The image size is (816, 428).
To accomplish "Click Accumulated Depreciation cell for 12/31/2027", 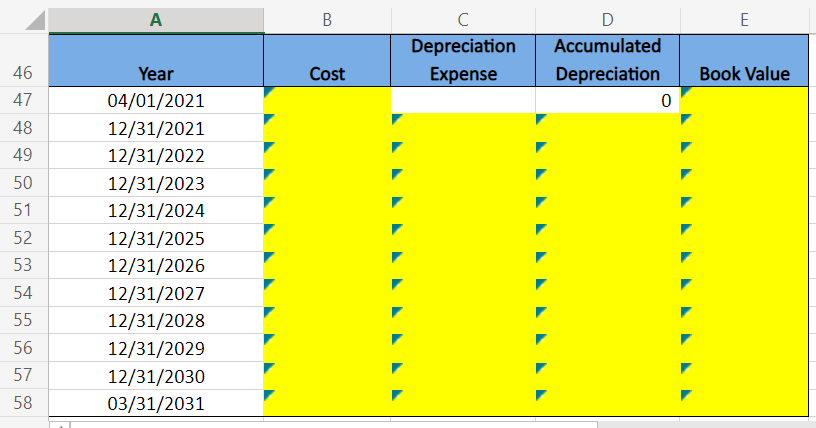I will (x=607, y=293).
